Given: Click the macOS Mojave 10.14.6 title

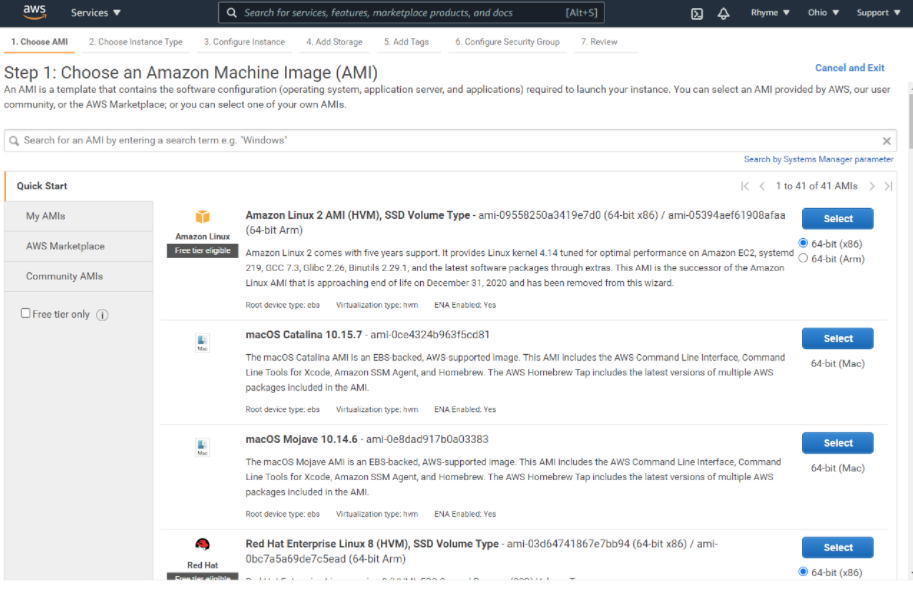Looking at the screenshot, I should 301,439.
